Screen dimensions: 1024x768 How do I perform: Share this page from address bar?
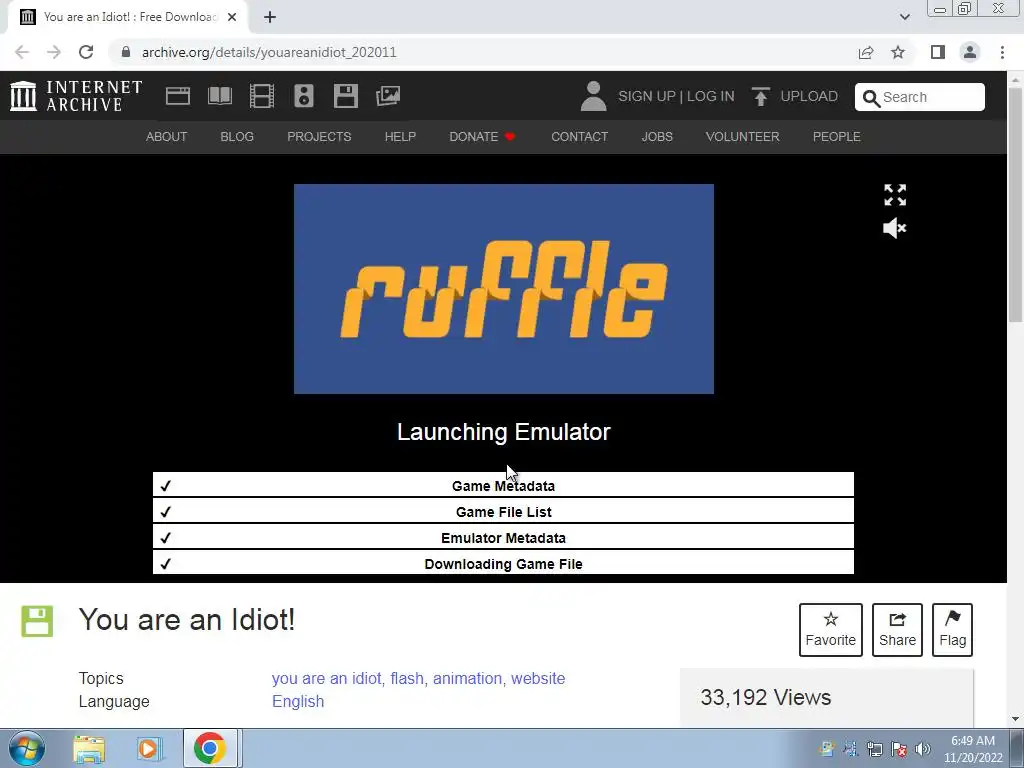point(866,52)
